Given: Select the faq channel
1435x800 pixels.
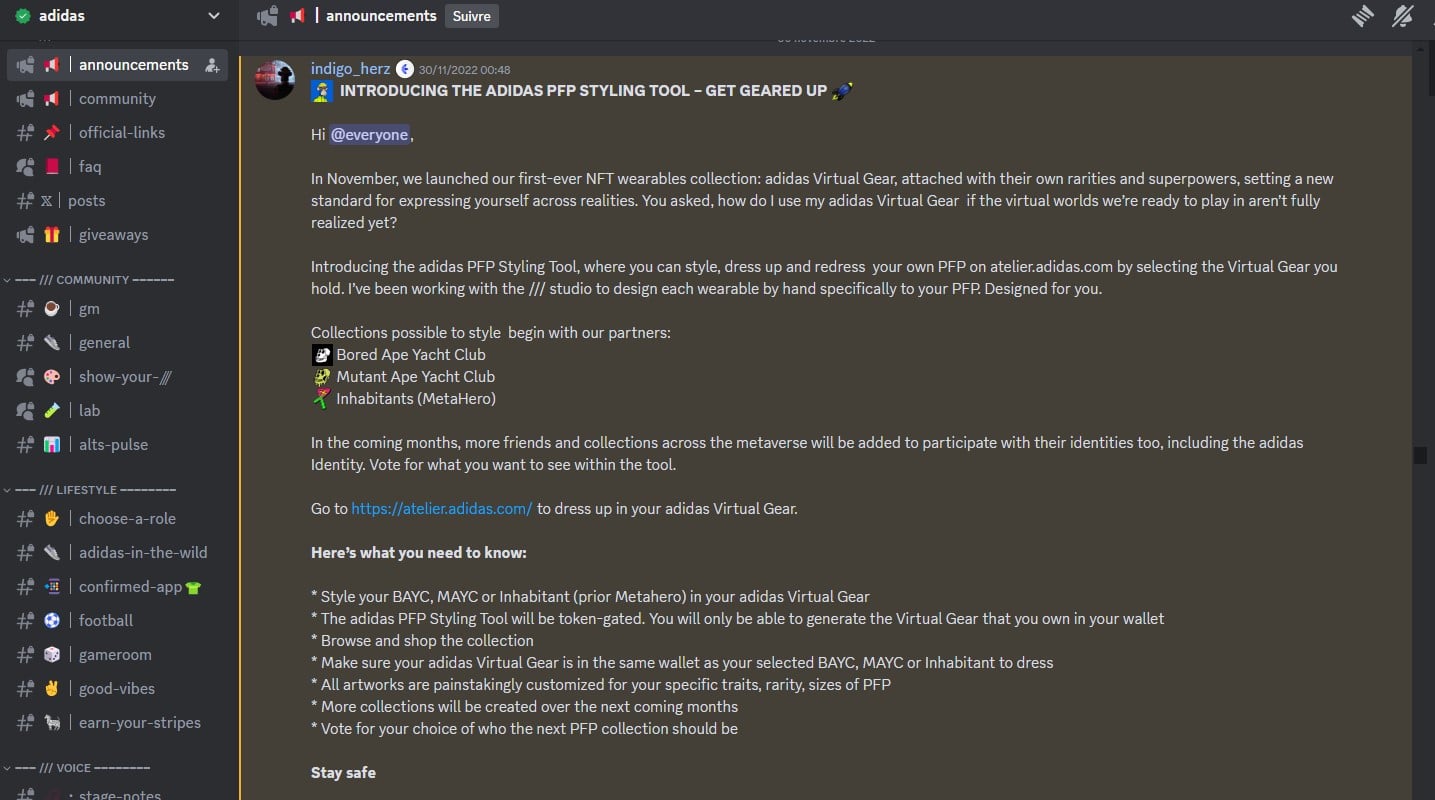Looking at the screenshot, I should tap(89, 166).
